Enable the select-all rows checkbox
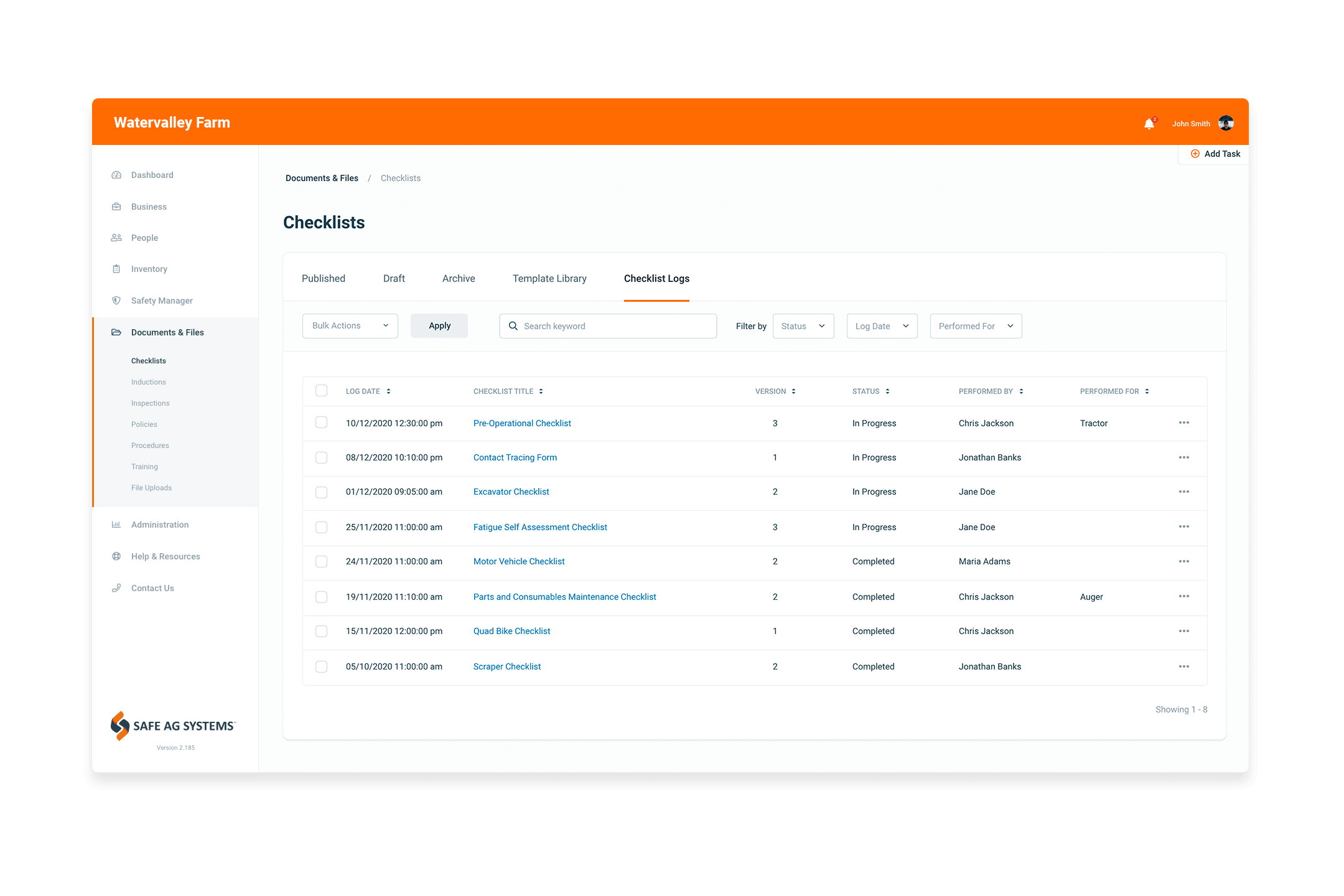This screenshot has height=896, width=1344. click(x=321, y=390)
